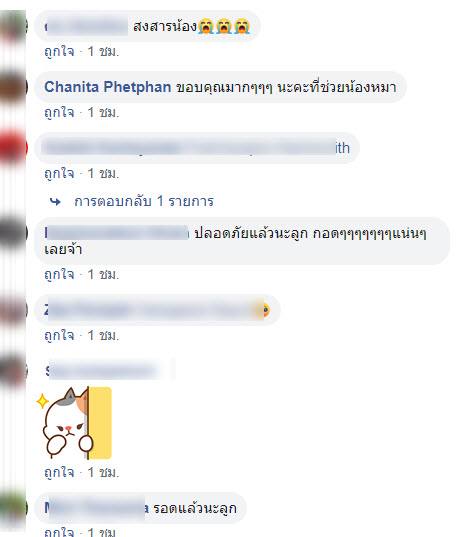The height and width of the screenshot is (537, 459).
Task: Open the avatar beside the รอดแล้วนะลูก comment
Action: (x=13, y=508)
